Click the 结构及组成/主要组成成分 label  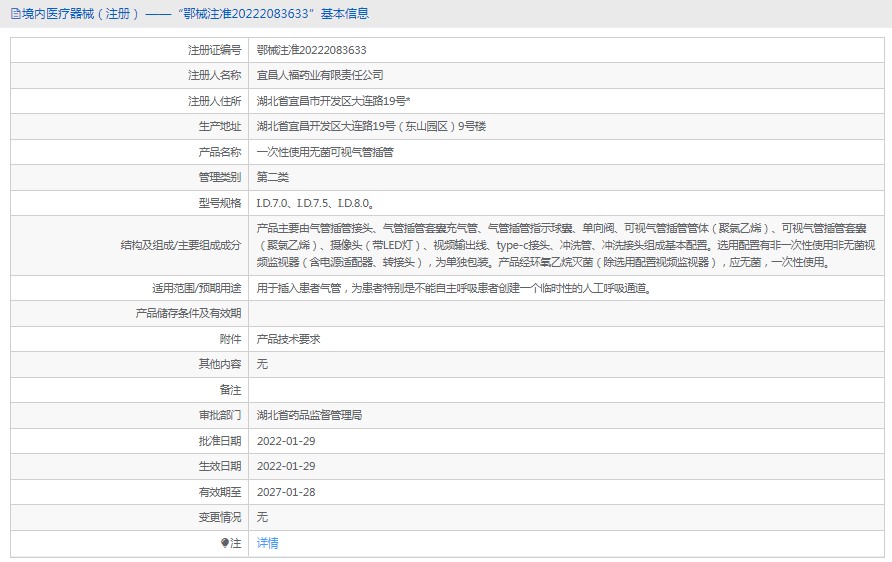point(181,245)
